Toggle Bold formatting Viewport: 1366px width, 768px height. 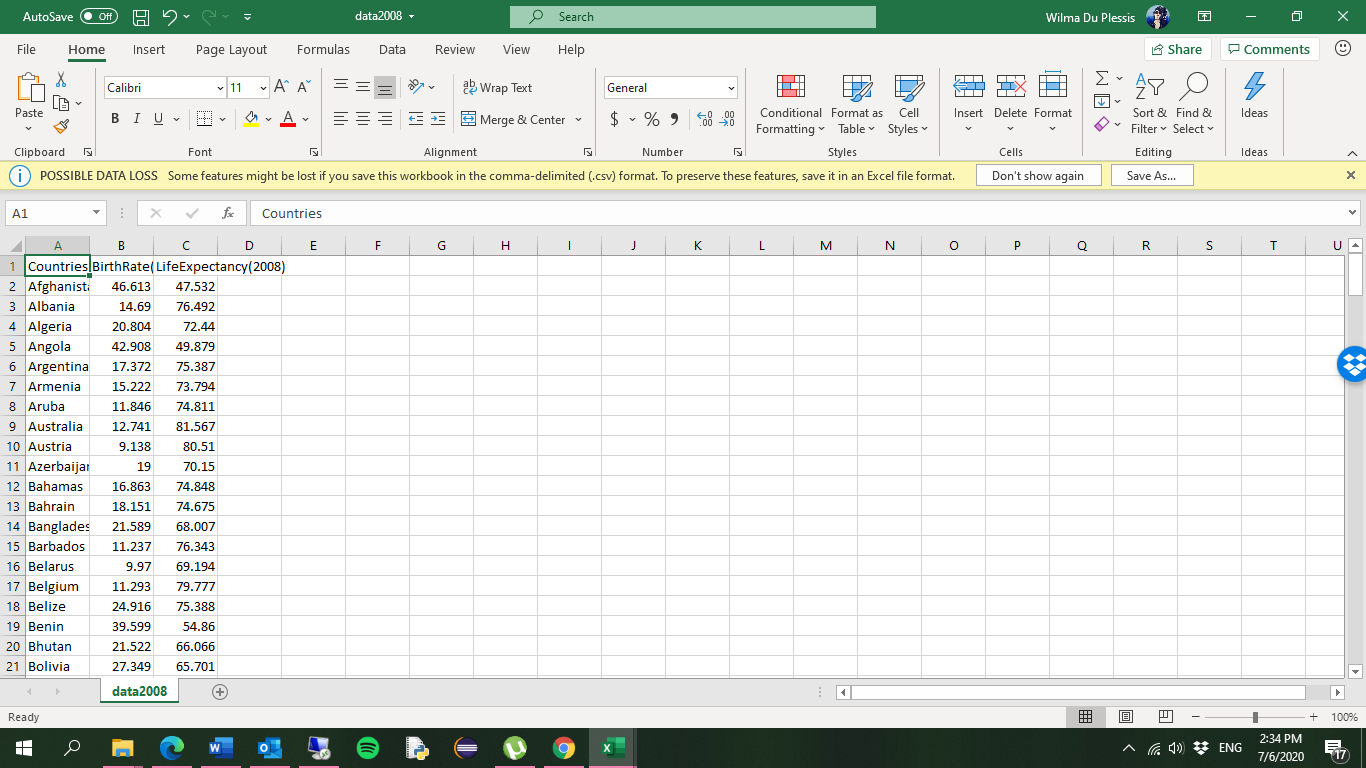pos(115,119)
